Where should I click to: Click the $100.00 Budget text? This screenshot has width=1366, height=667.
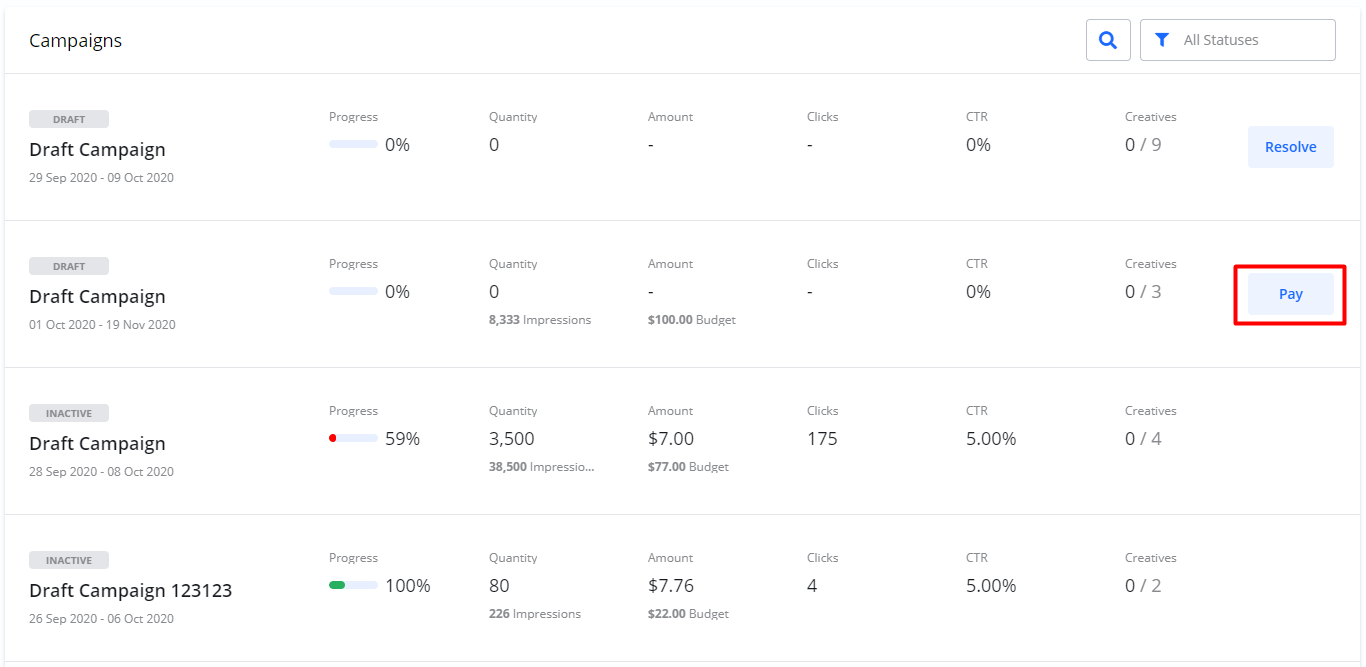point(691,320)
